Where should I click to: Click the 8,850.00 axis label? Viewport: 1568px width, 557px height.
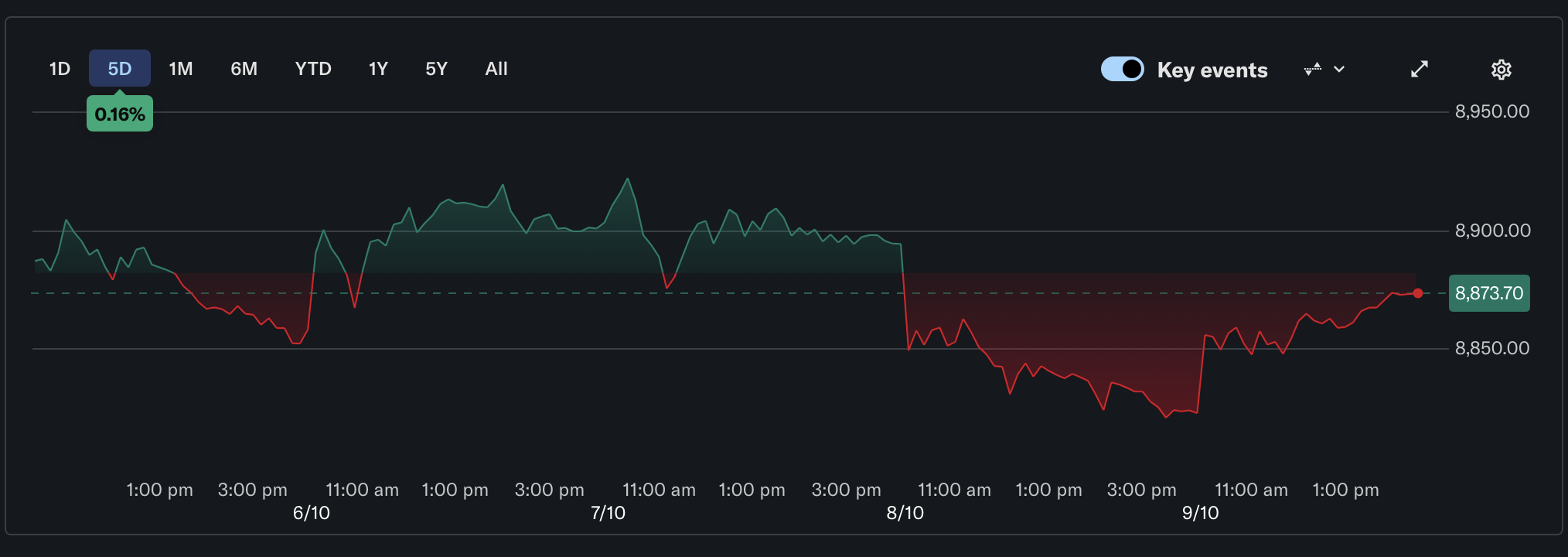click(1492, 348)
